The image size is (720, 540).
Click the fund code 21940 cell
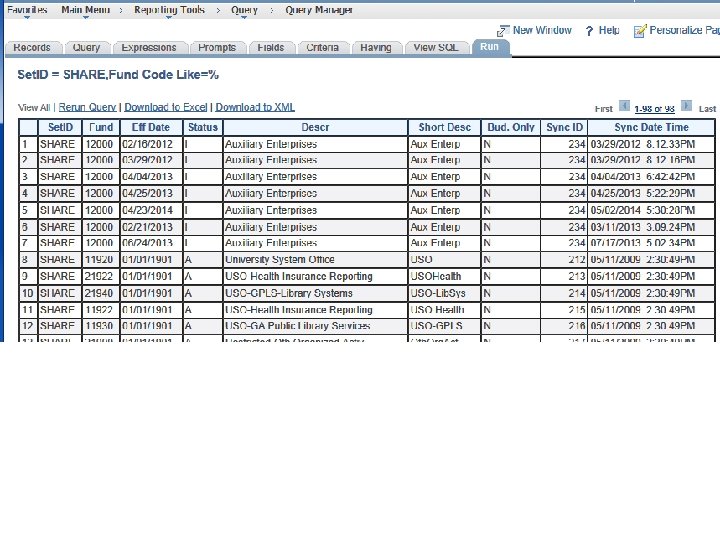click(x=101, y=293)
